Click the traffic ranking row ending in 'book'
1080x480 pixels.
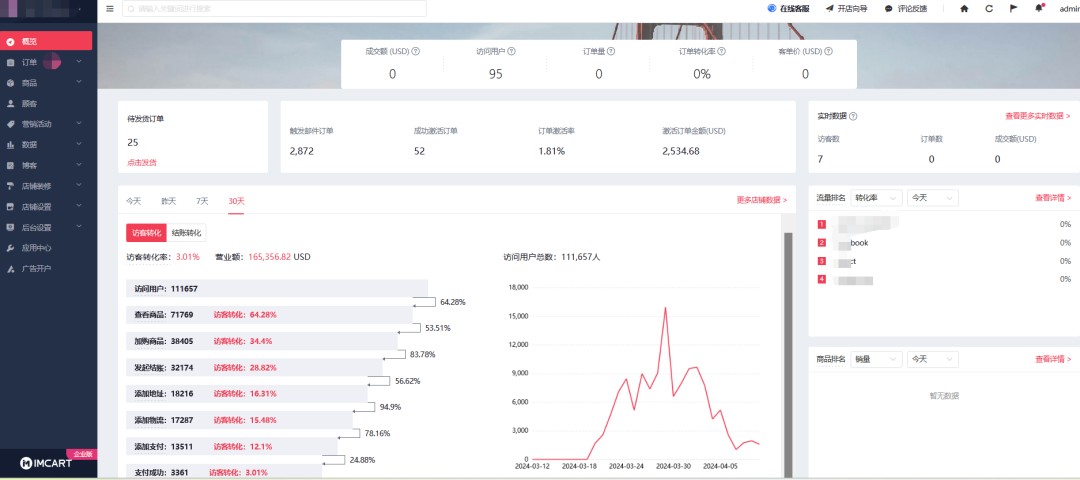944,243
